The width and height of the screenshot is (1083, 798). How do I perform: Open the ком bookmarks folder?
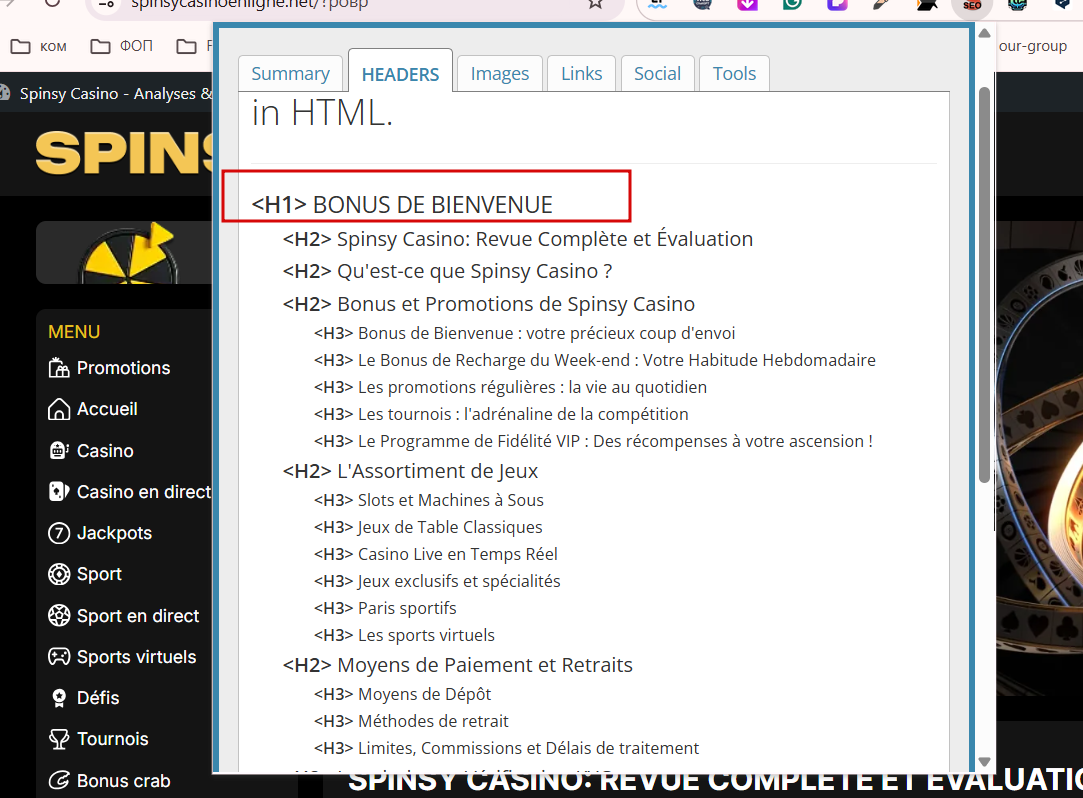39,46
